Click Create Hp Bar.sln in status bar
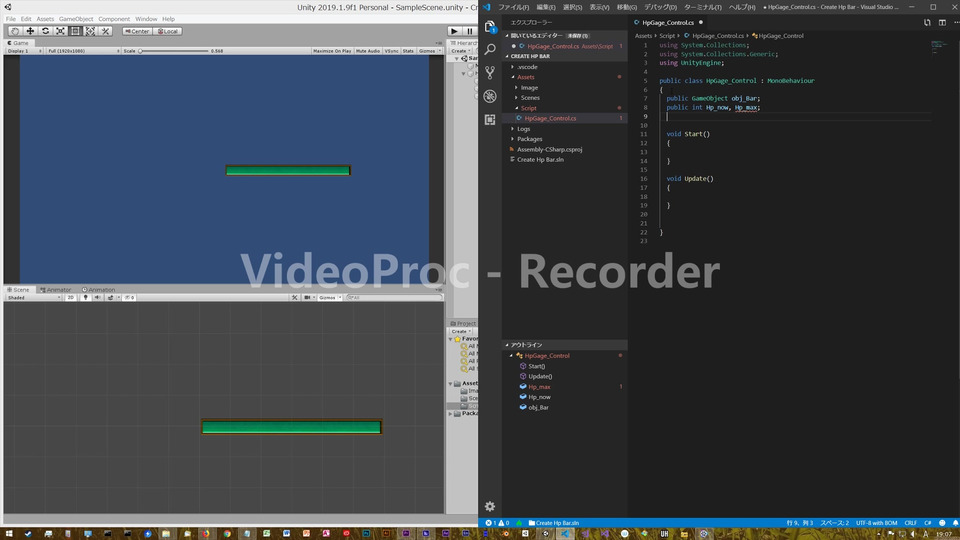The width and height of the screenshot is (960, 540). click(553, 523)
